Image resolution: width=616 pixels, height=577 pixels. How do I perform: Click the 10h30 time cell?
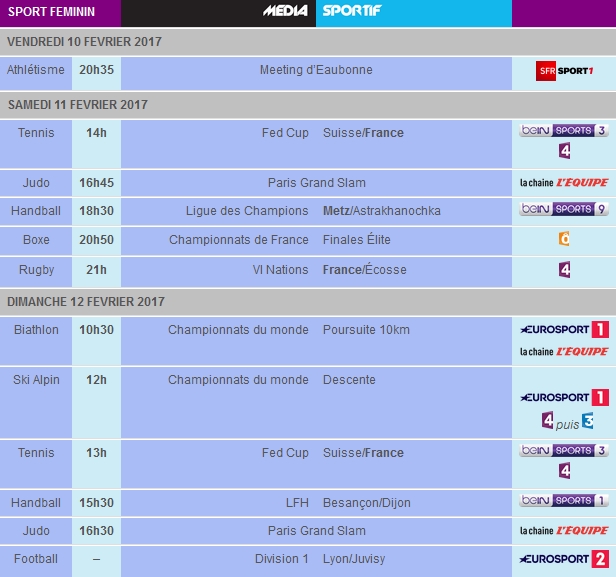96,341
